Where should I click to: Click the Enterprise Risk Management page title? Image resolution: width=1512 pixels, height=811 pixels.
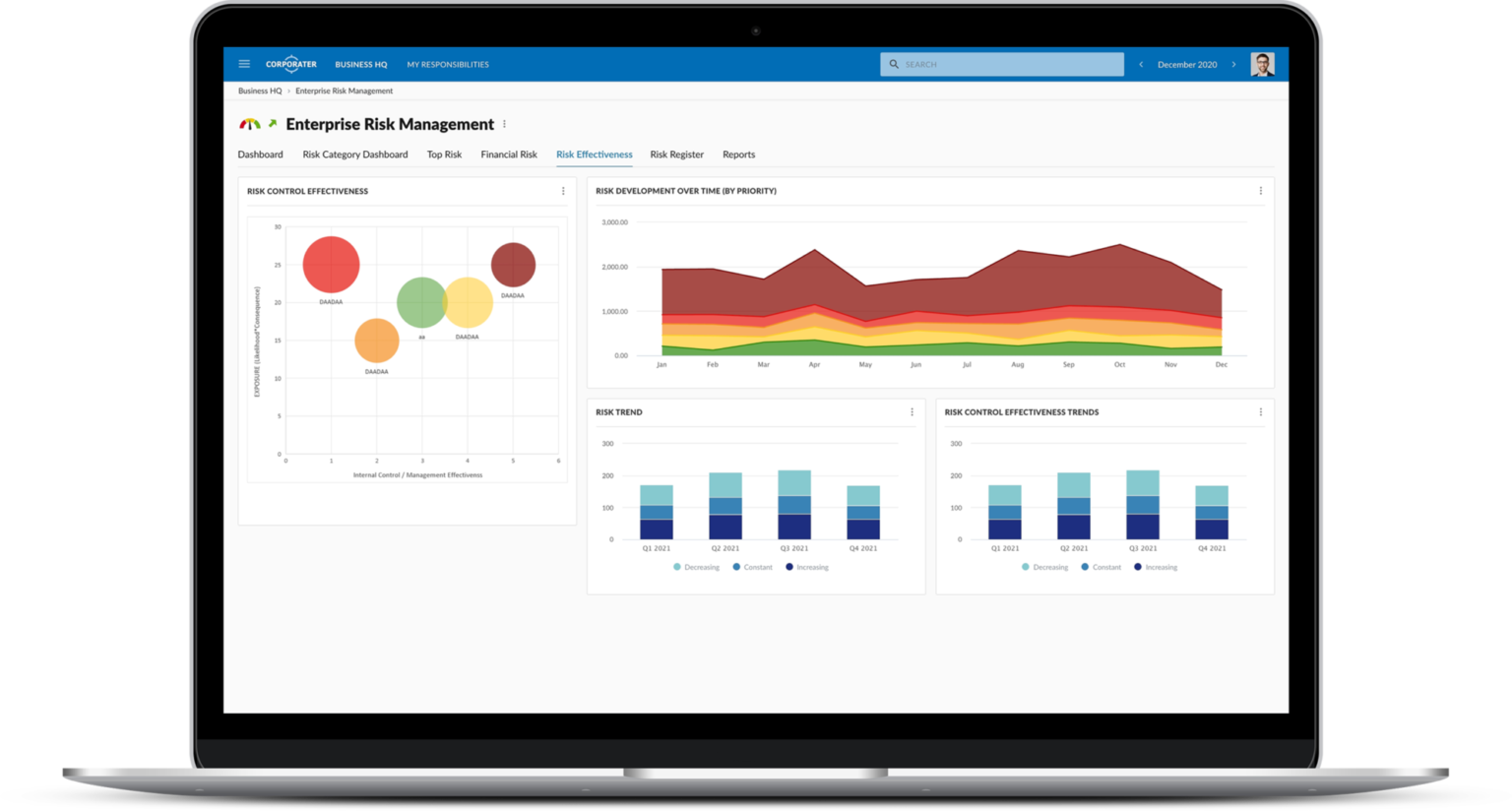click(390, 124)
